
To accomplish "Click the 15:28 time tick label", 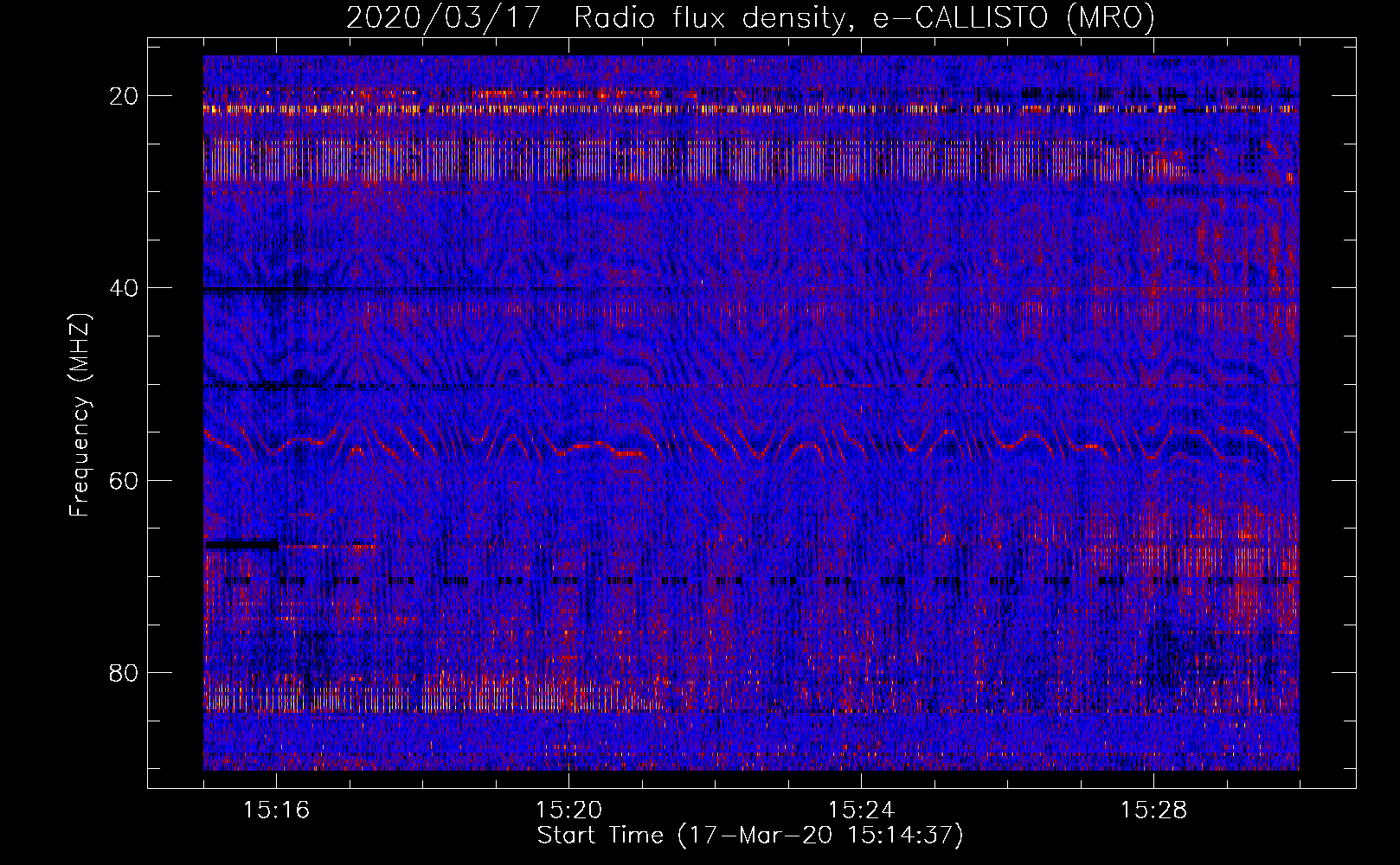I will click(x=1153, y=811).
